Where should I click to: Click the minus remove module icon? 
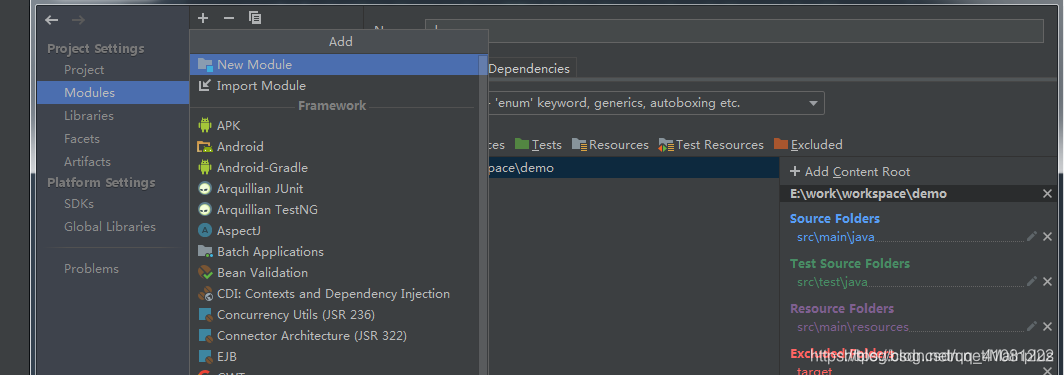(x=229, y=18)
